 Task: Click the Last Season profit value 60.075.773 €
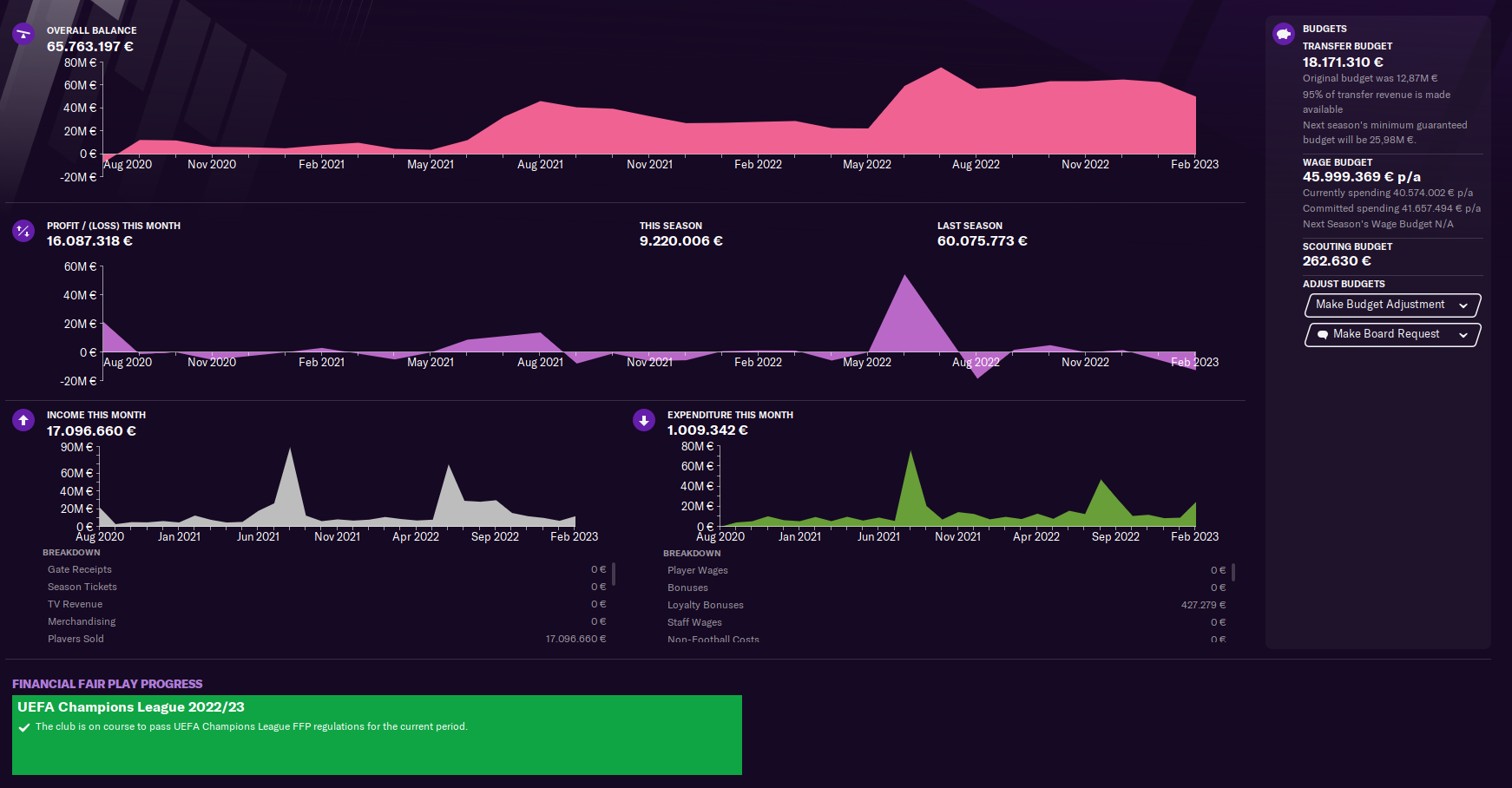click(x=983, y=241)
